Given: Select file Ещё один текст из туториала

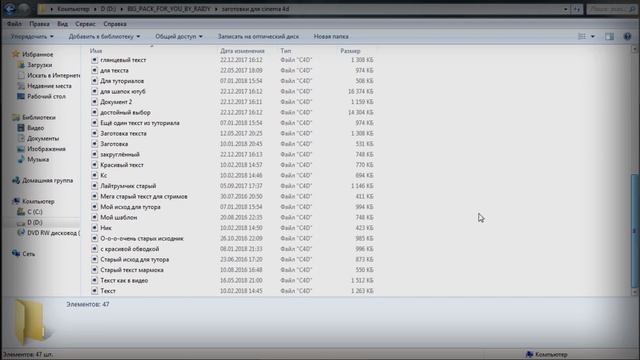Looking at the screenshot, I should click(x=140, y=123).
